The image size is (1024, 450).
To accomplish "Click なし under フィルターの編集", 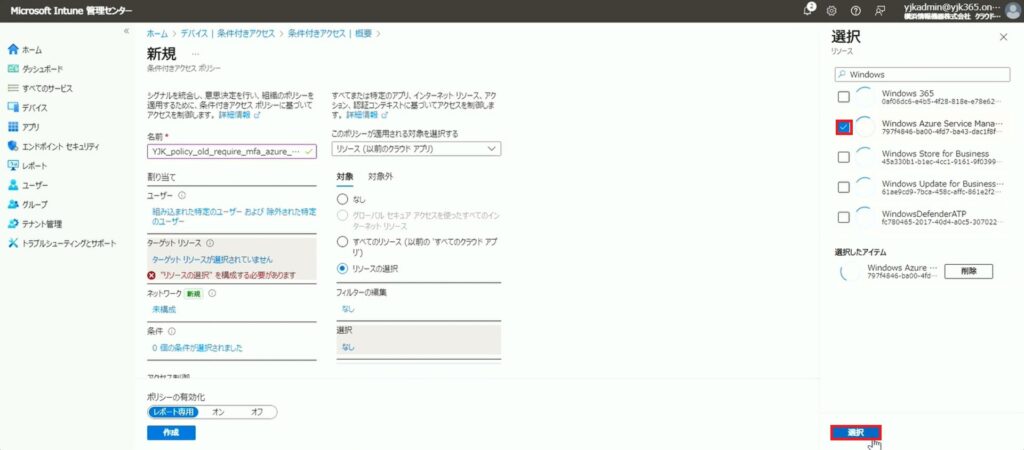I will point(348,309).
